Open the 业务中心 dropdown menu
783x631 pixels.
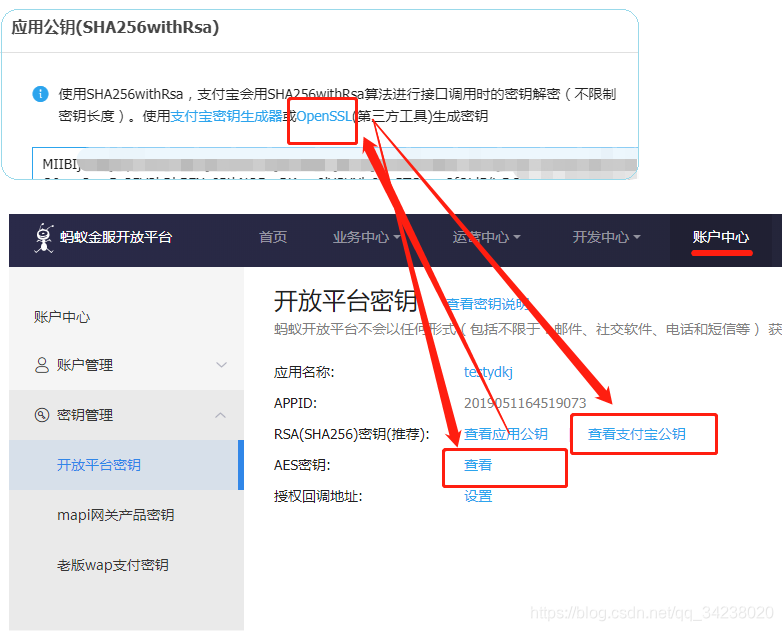pyautogui.click(x=366, y=237)
